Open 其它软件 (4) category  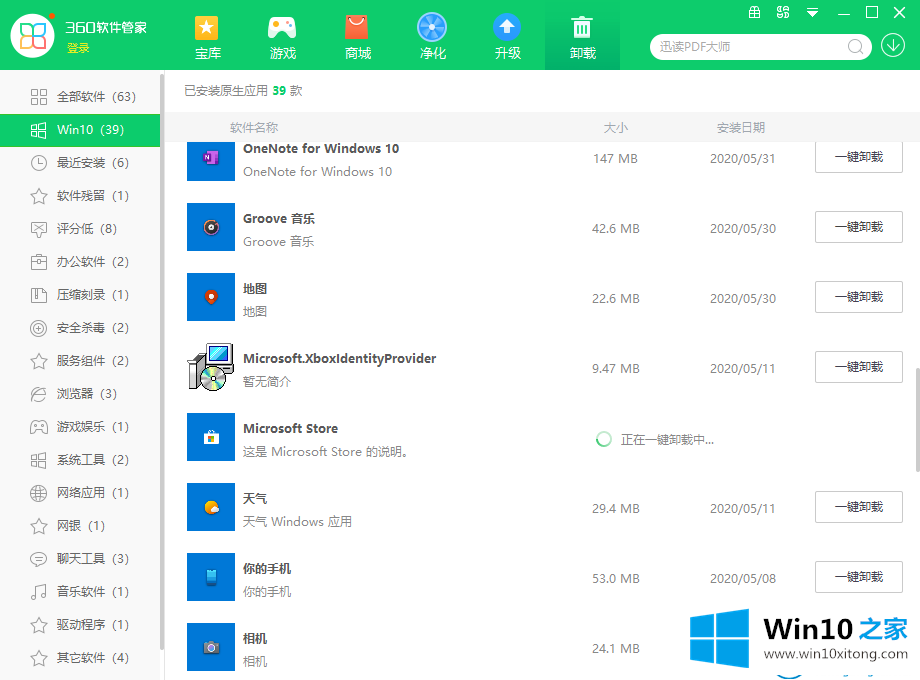80,658
